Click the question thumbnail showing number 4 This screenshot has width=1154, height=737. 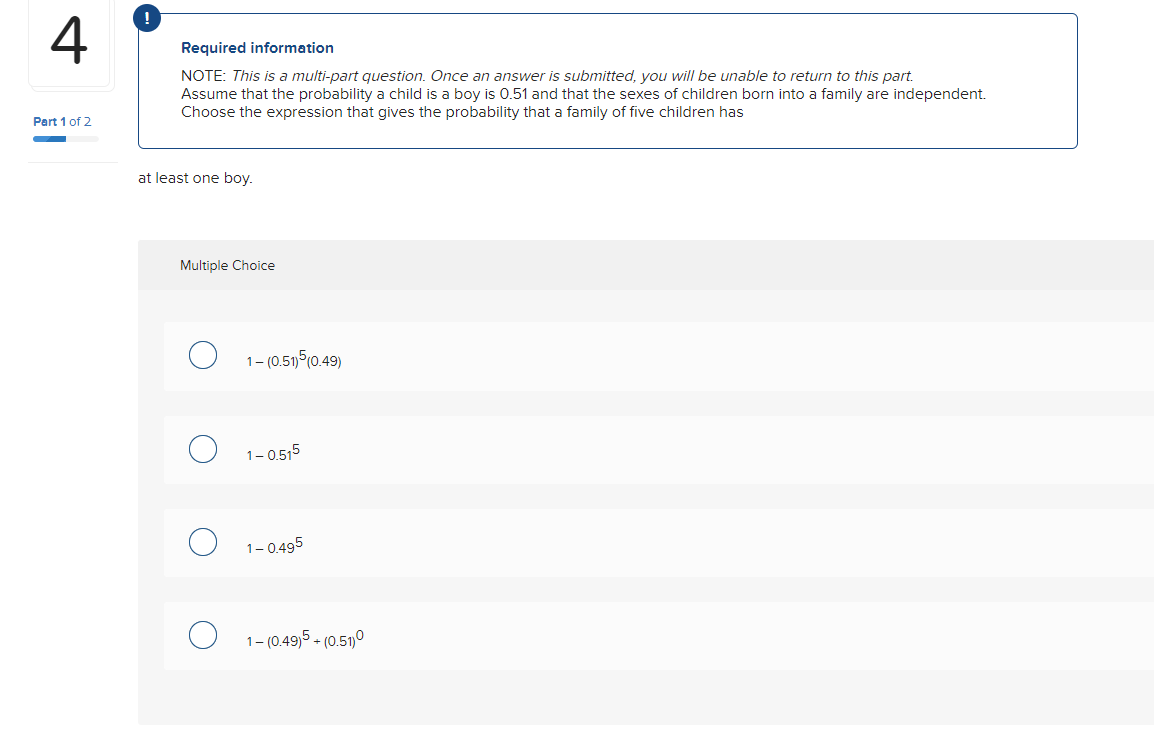(71, 43)
